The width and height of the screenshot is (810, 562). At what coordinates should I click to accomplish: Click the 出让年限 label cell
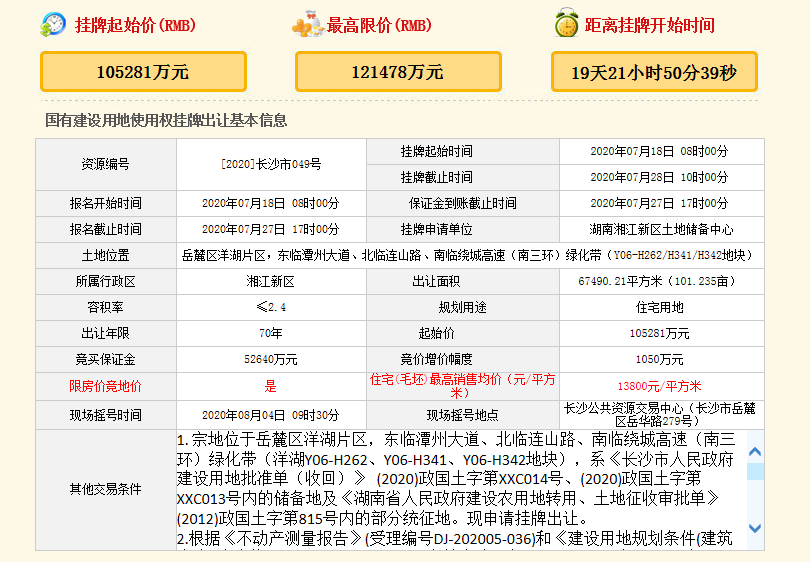(106, 334)
